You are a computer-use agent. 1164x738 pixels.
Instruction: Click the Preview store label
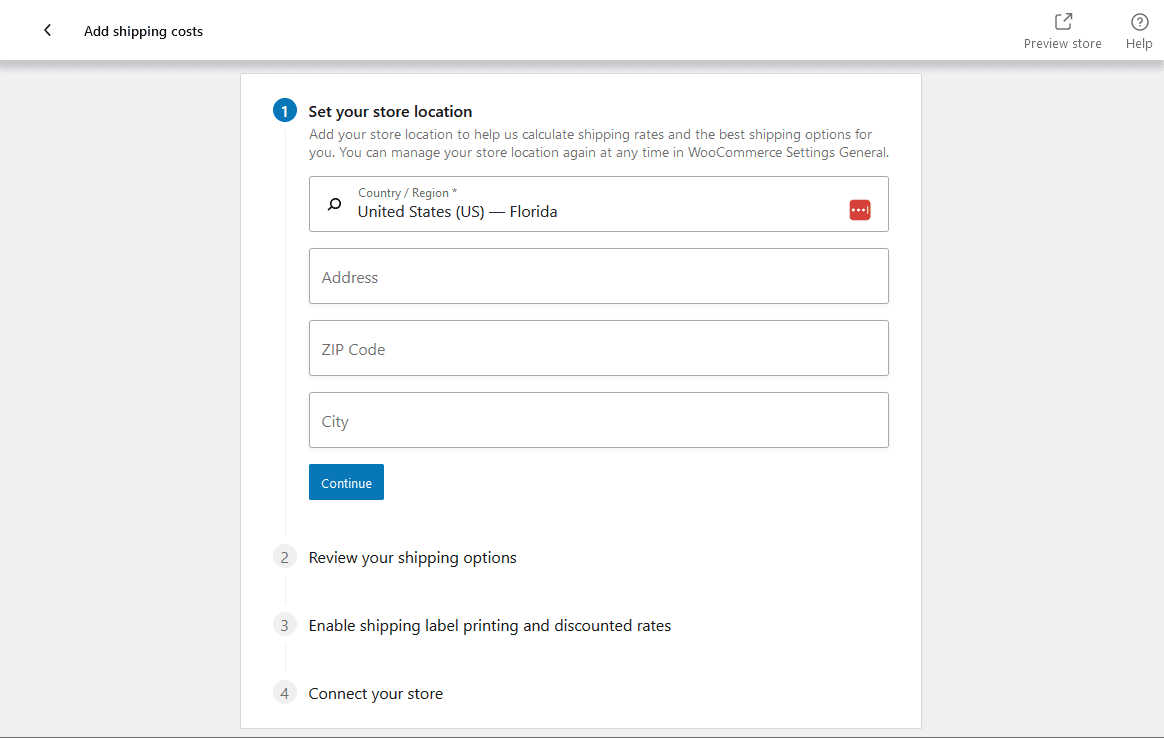[1062, 44]
